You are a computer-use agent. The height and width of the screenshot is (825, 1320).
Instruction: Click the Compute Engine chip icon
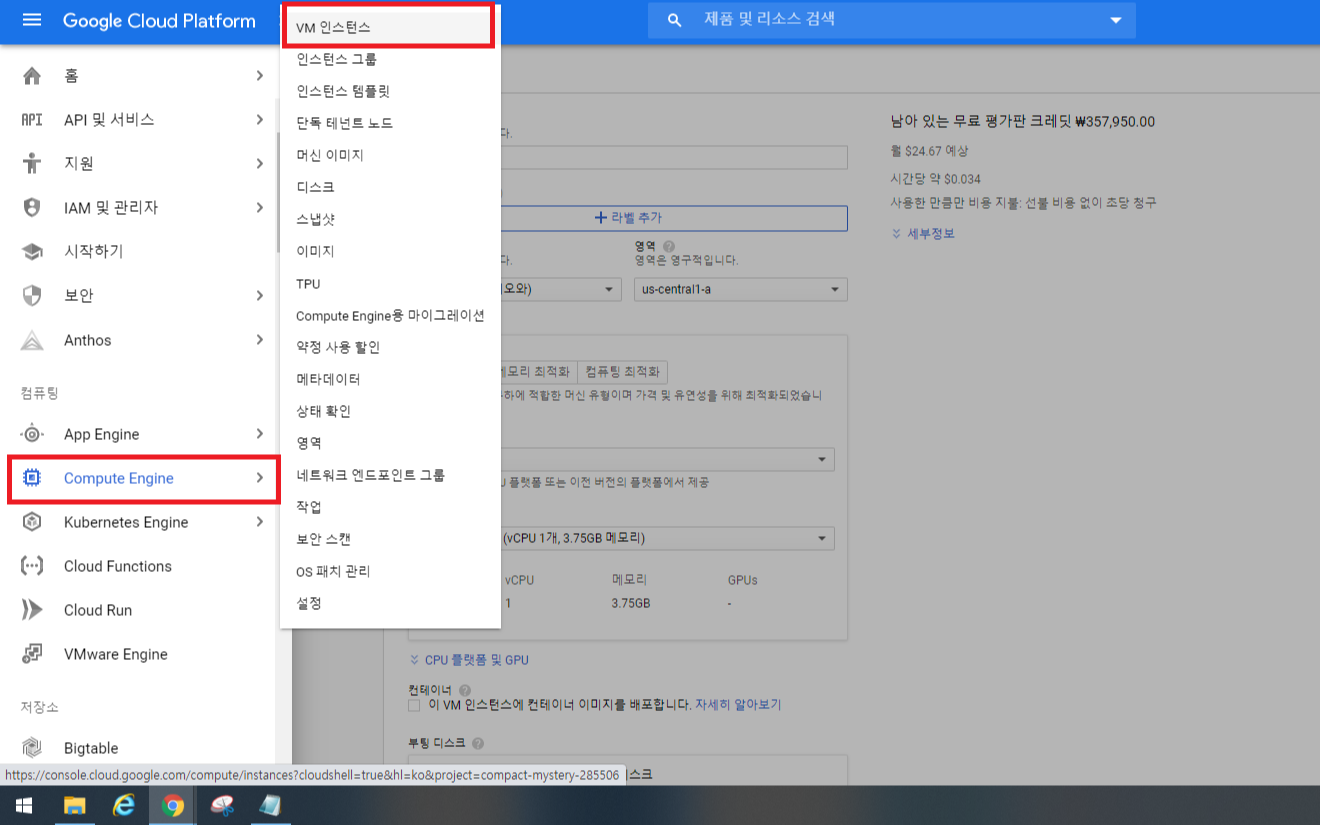point(32,478)
